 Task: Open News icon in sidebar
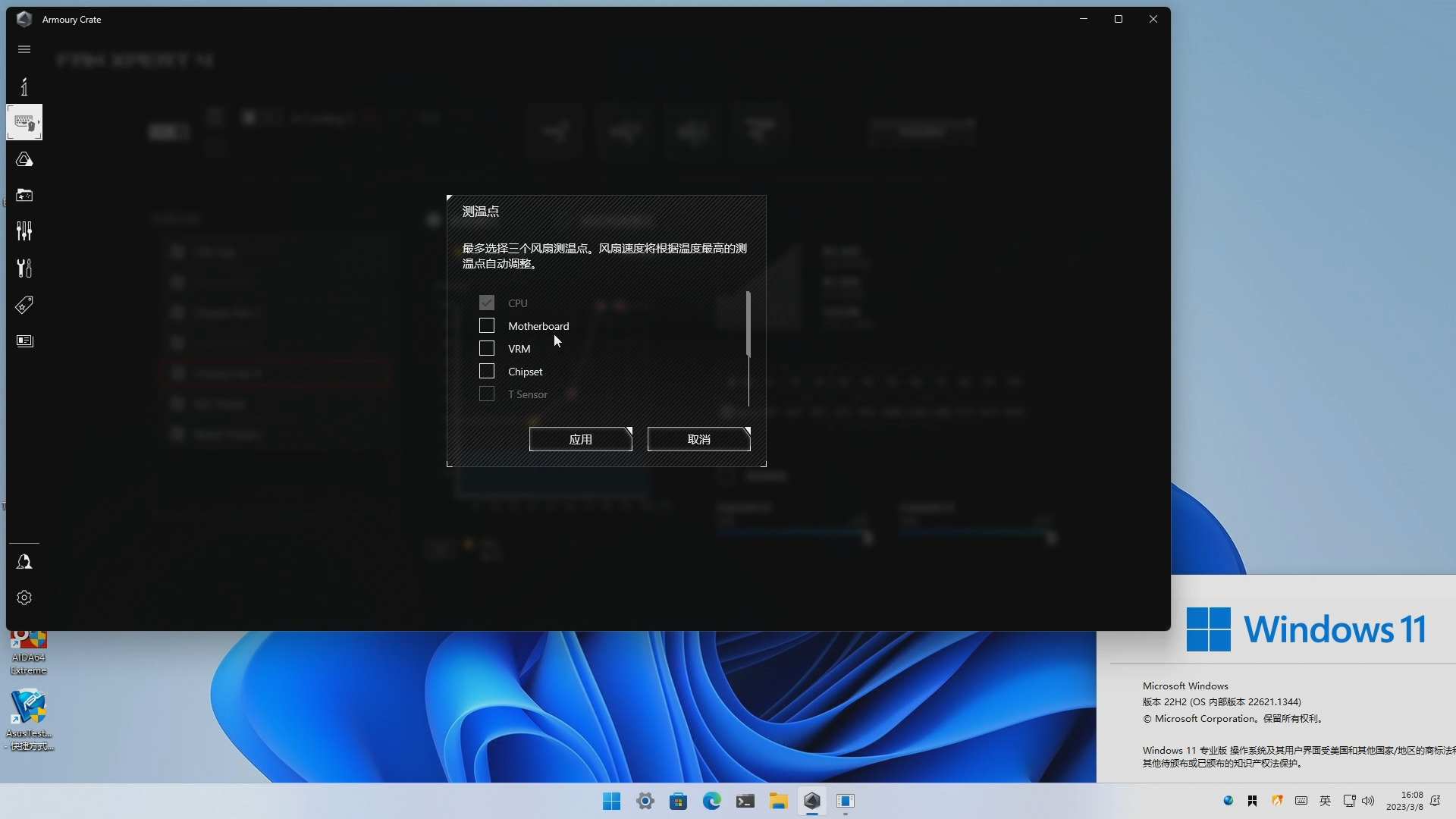coord(24,340)
